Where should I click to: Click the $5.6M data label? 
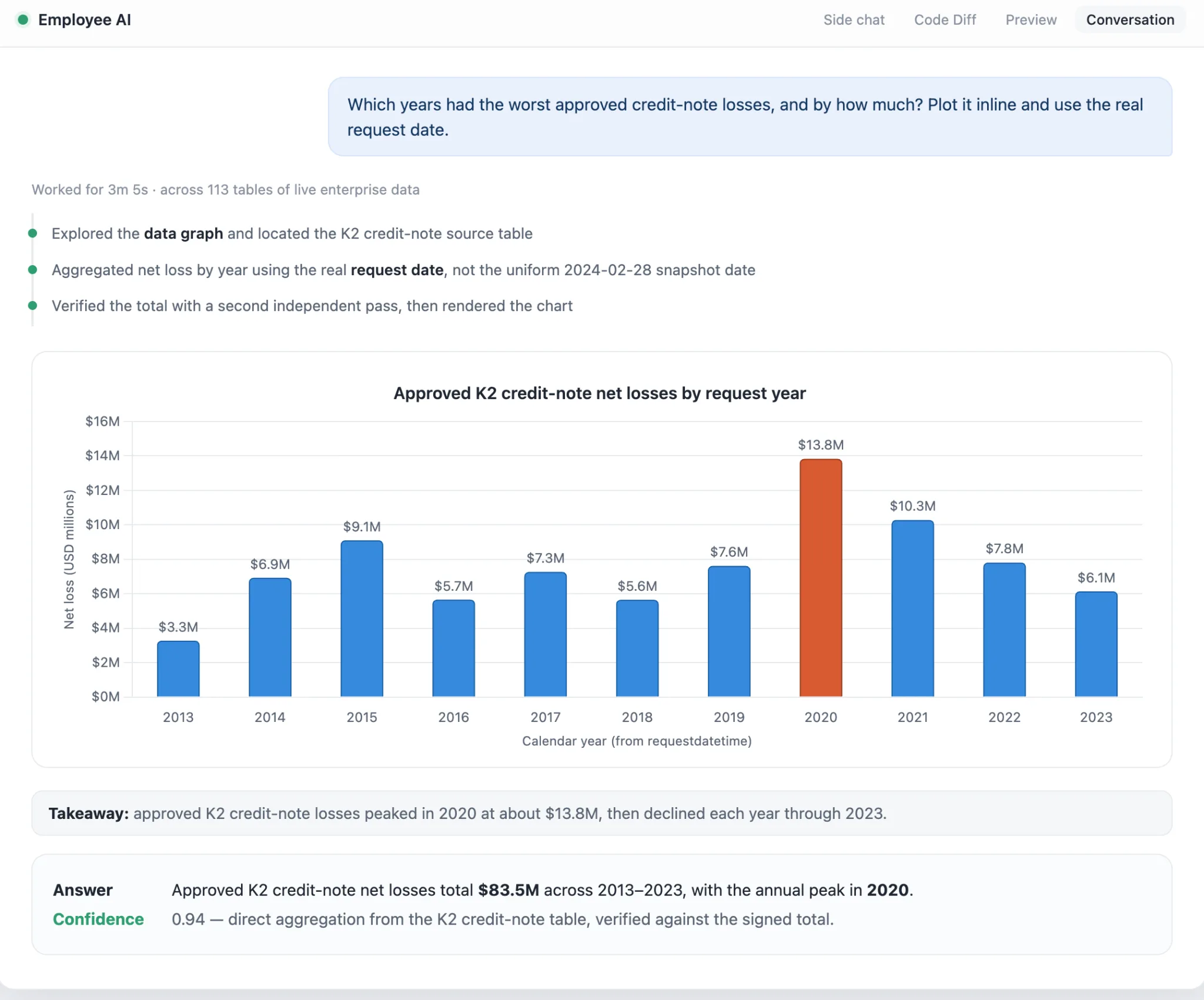click(637, 586)
